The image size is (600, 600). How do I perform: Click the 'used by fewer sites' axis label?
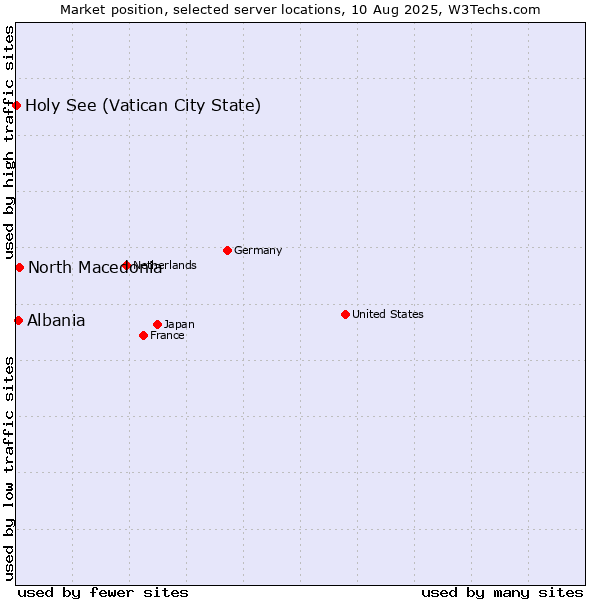(103, 593)
